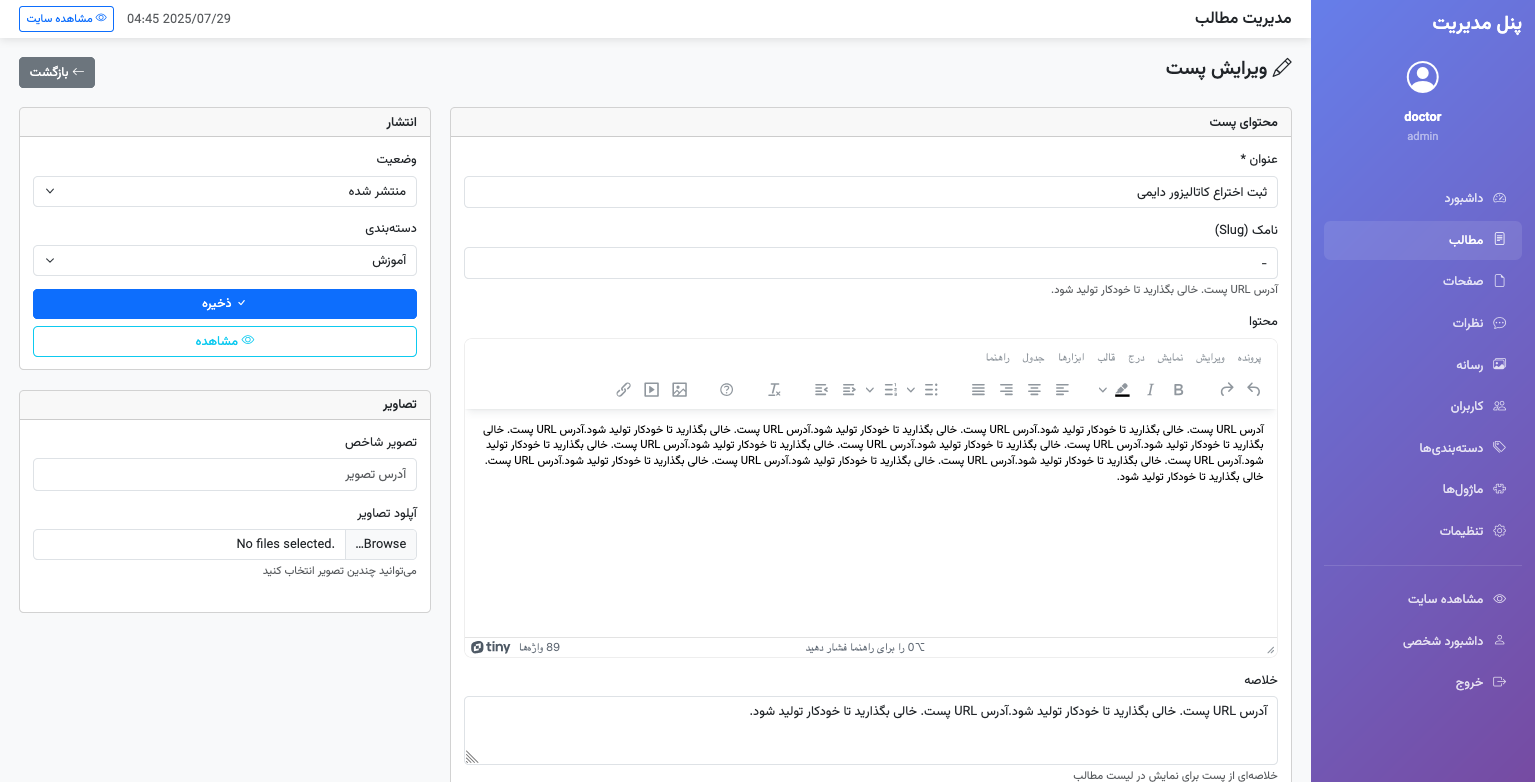
Task: Undo the last edit in the content editor
Action: [x=1254, y=389]
